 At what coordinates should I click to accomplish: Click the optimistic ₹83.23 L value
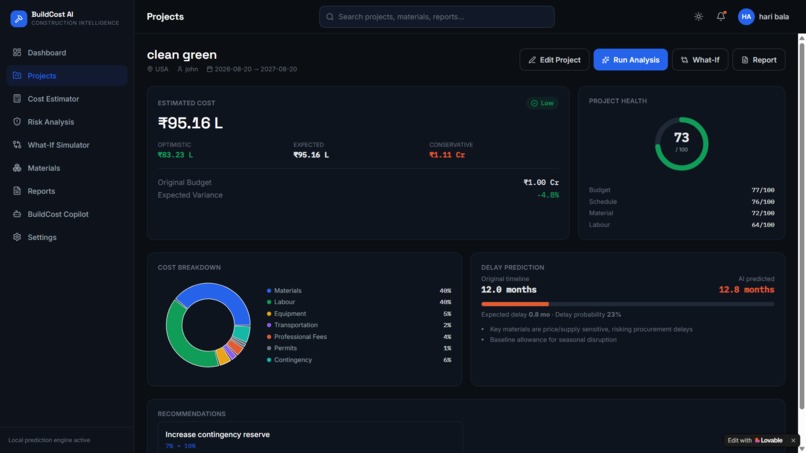[175, 155]
